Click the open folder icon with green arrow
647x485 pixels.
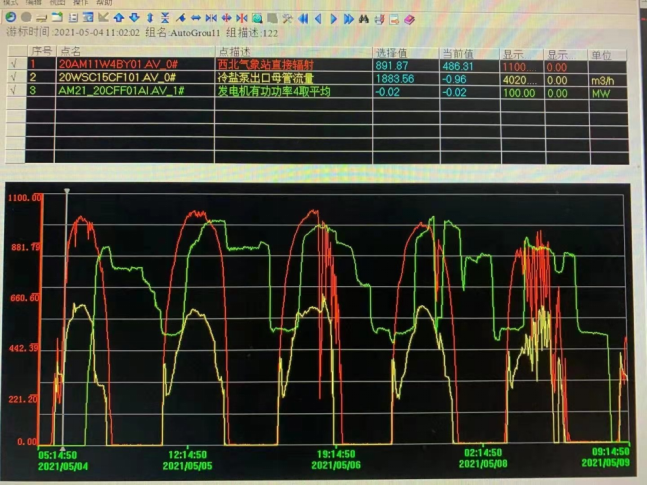tap(57, 17)
